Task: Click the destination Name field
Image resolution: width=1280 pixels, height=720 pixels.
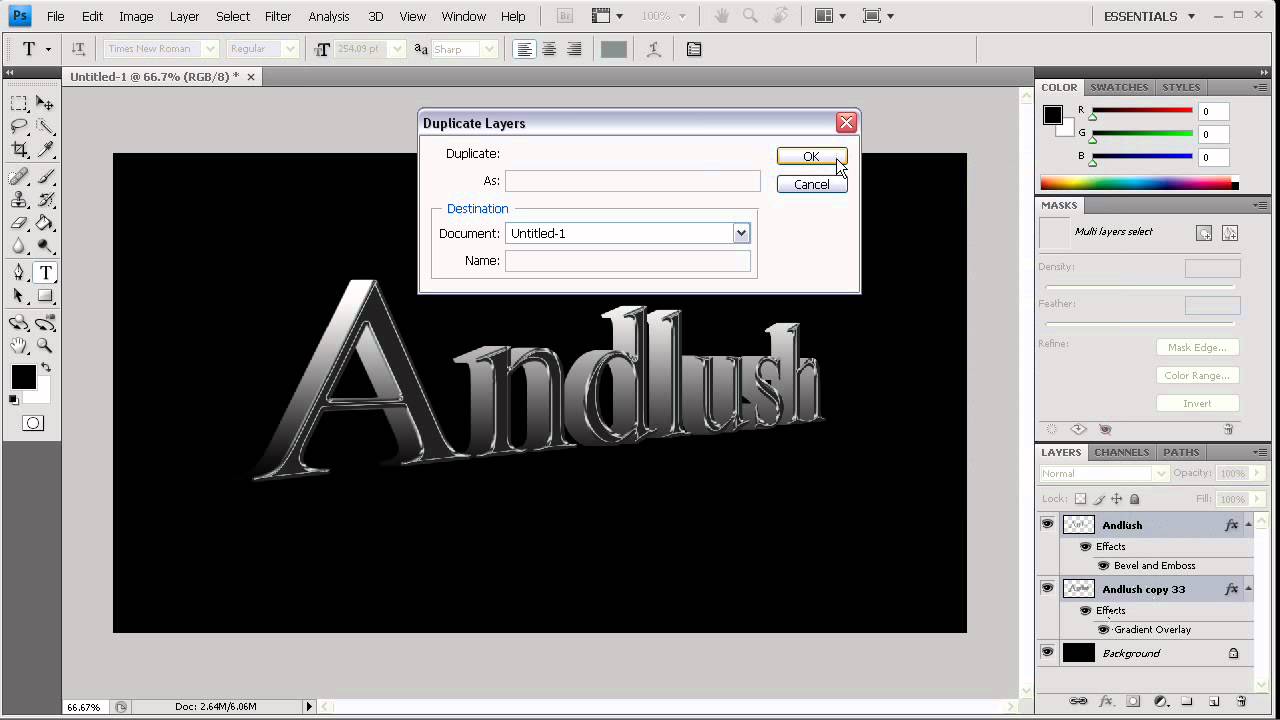Action: (x=628, y=260)
